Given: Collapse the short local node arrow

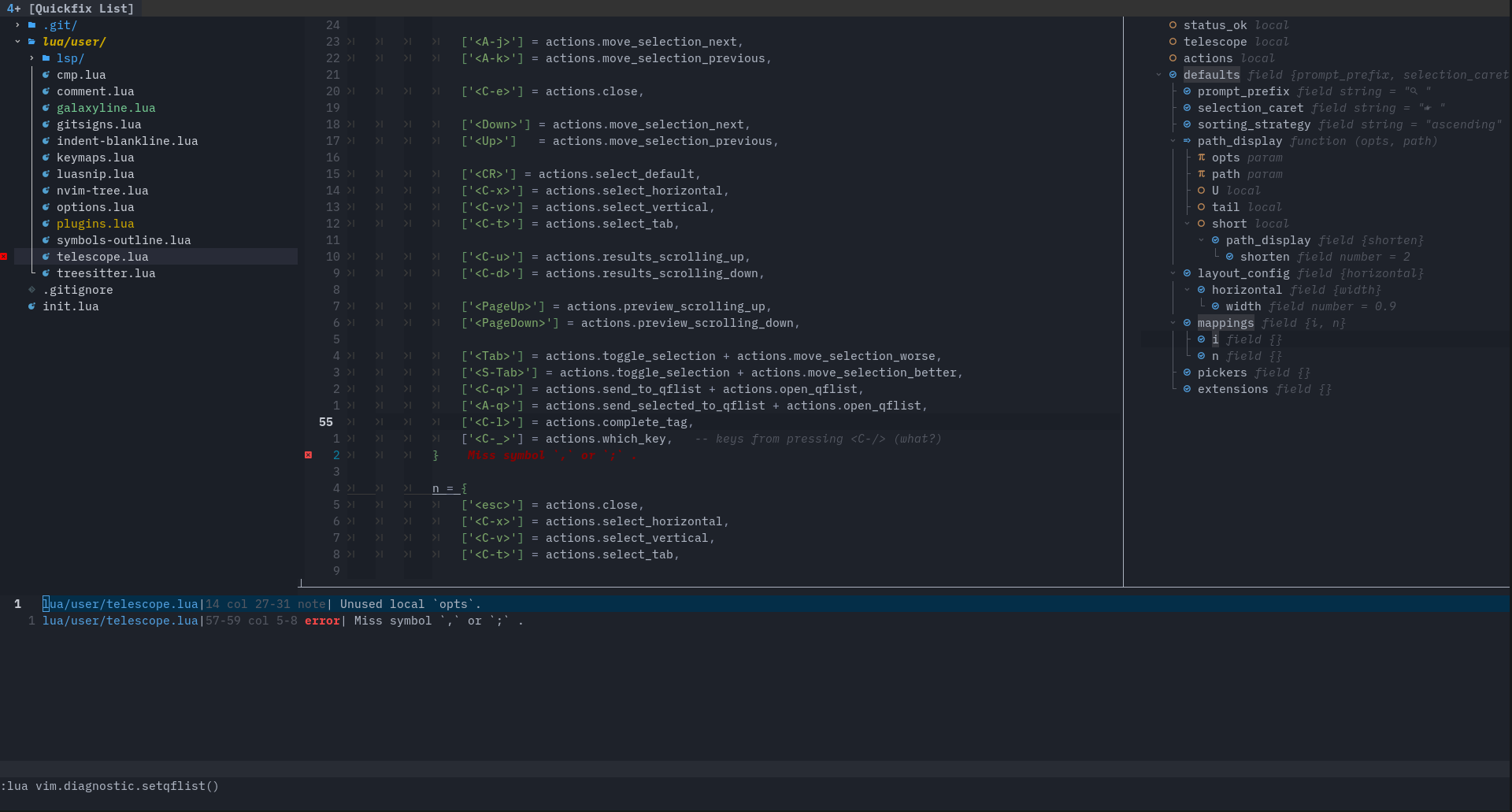Looking at the screenshot, I should 1187,224.
